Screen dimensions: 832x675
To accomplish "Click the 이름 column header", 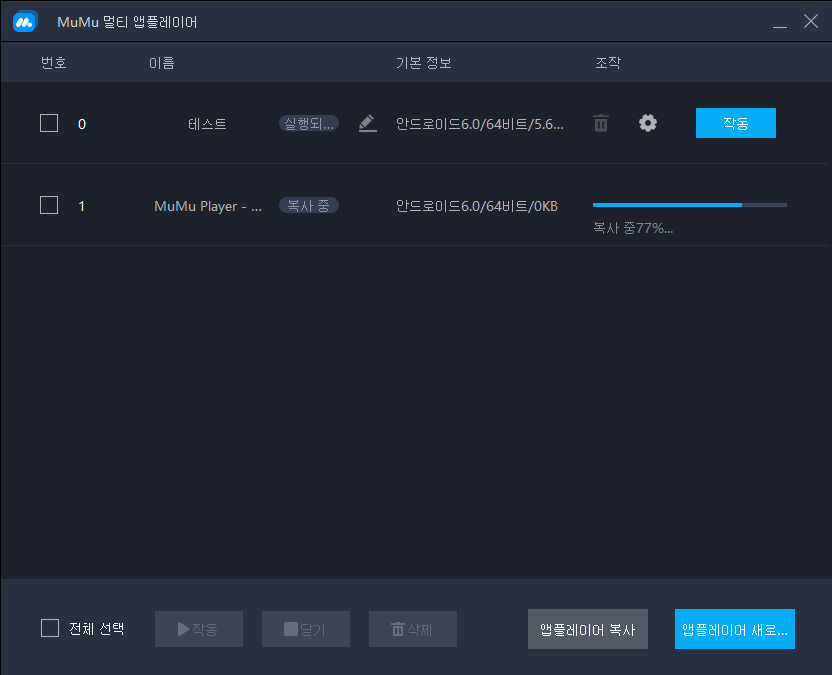I will (x=161, y=63).
